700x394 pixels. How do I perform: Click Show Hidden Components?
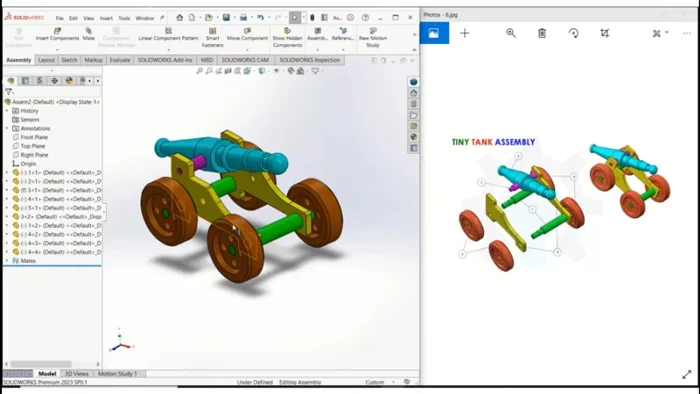coord(287,37)
